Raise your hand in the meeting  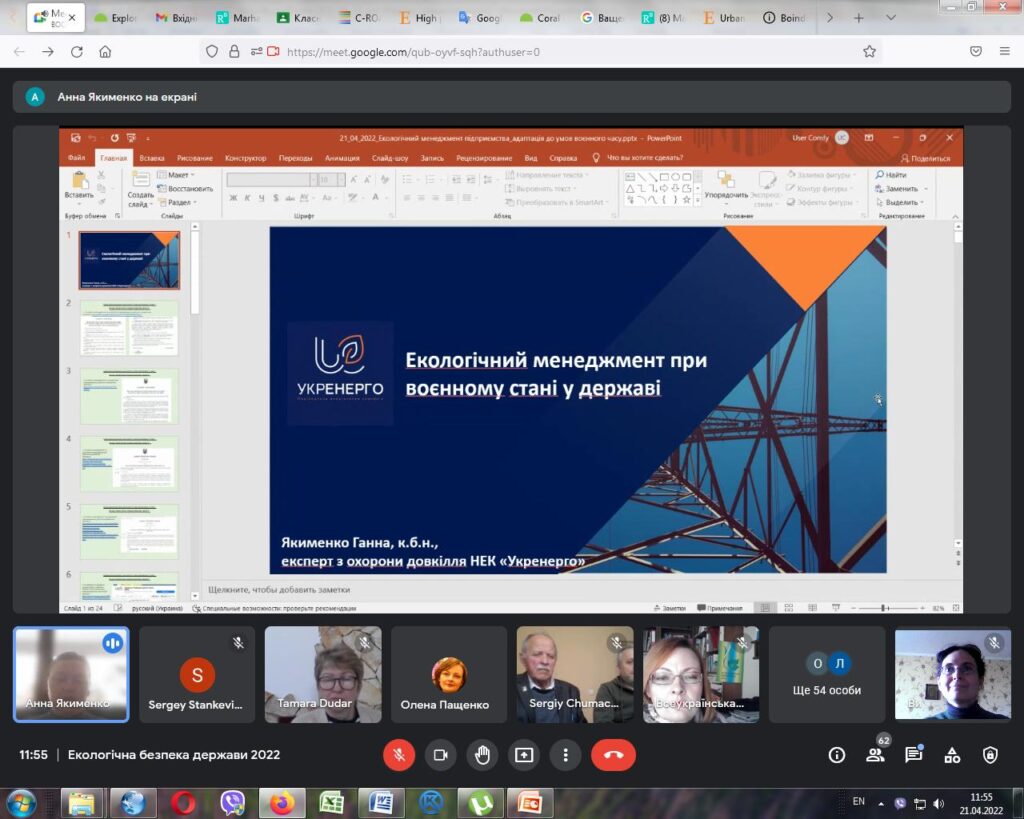(x=482, y=755)
